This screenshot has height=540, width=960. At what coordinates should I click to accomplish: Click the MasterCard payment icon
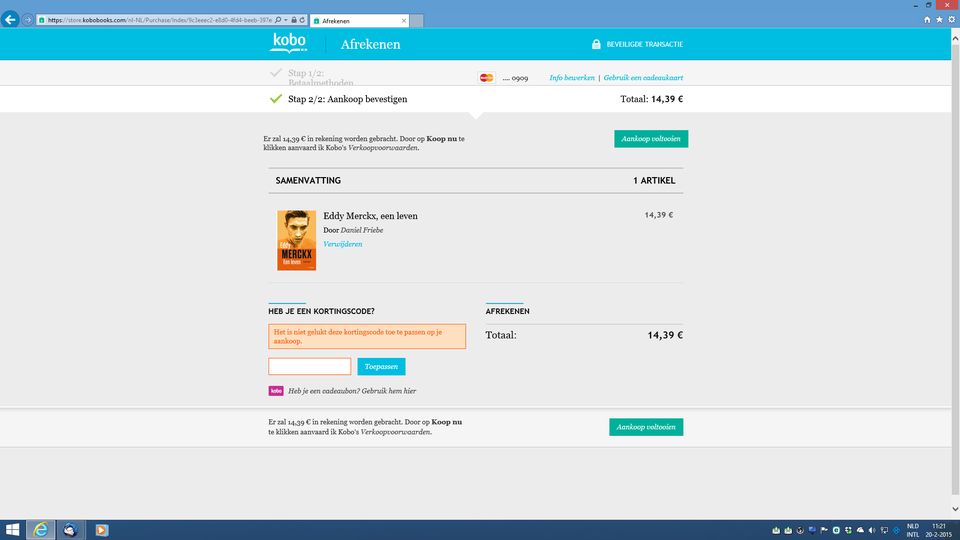(x=486, y=78)
